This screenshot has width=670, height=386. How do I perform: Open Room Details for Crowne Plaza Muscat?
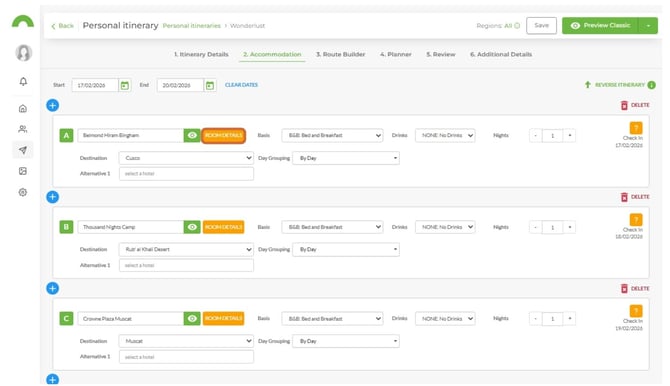tap(223, 318)
